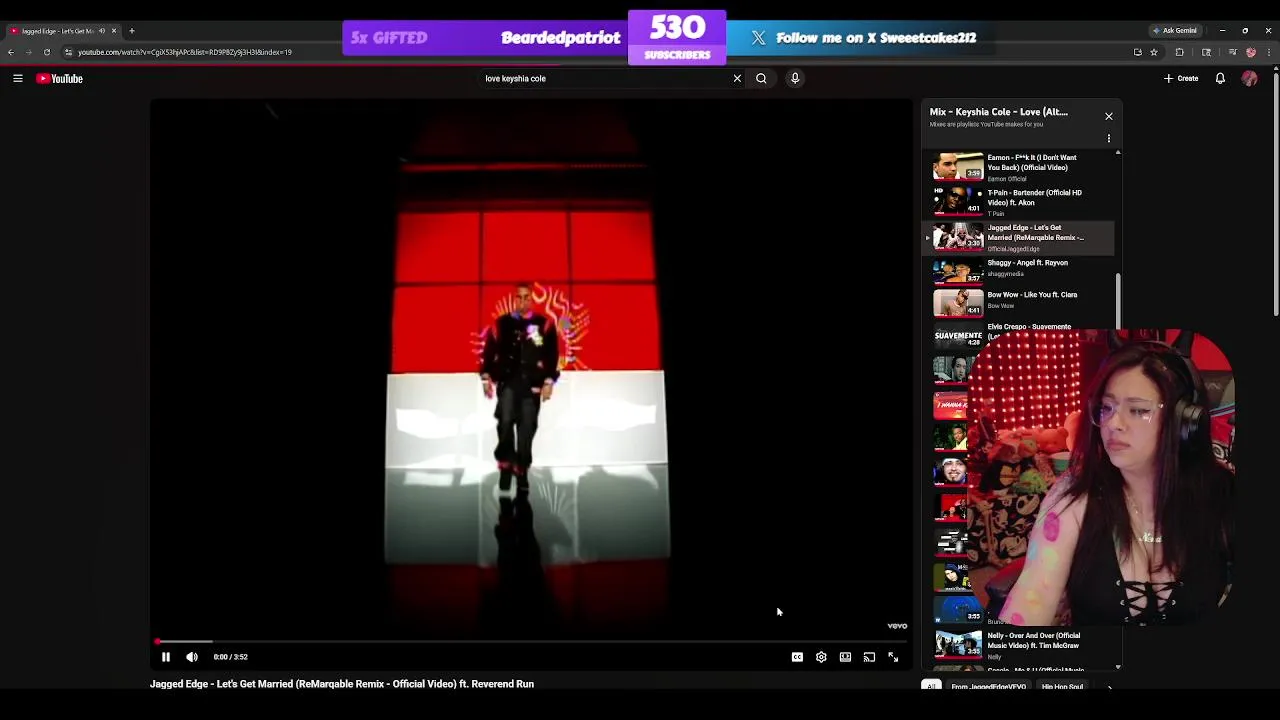The height and width of the screenshot is (720, 1280).
Task: Open the Create button
Action: (1181, 78)
